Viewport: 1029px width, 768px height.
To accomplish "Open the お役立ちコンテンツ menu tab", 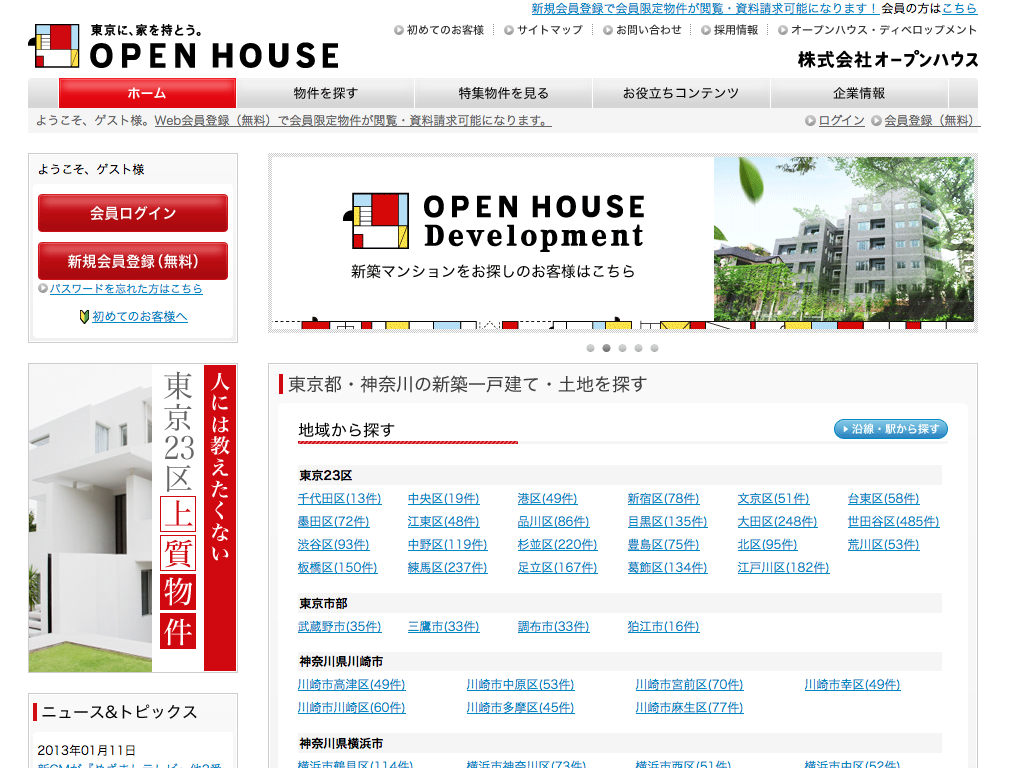I will pyautogui.click(x=681, y=93).
